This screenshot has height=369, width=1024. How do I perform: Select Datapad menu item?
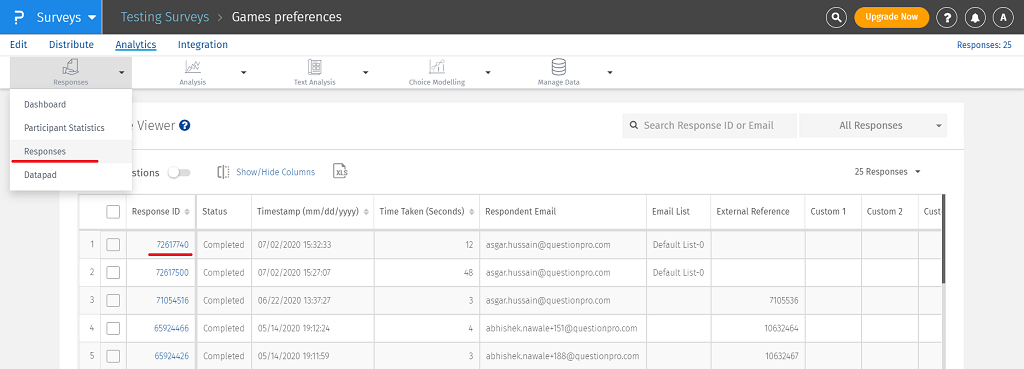point(71,176)
